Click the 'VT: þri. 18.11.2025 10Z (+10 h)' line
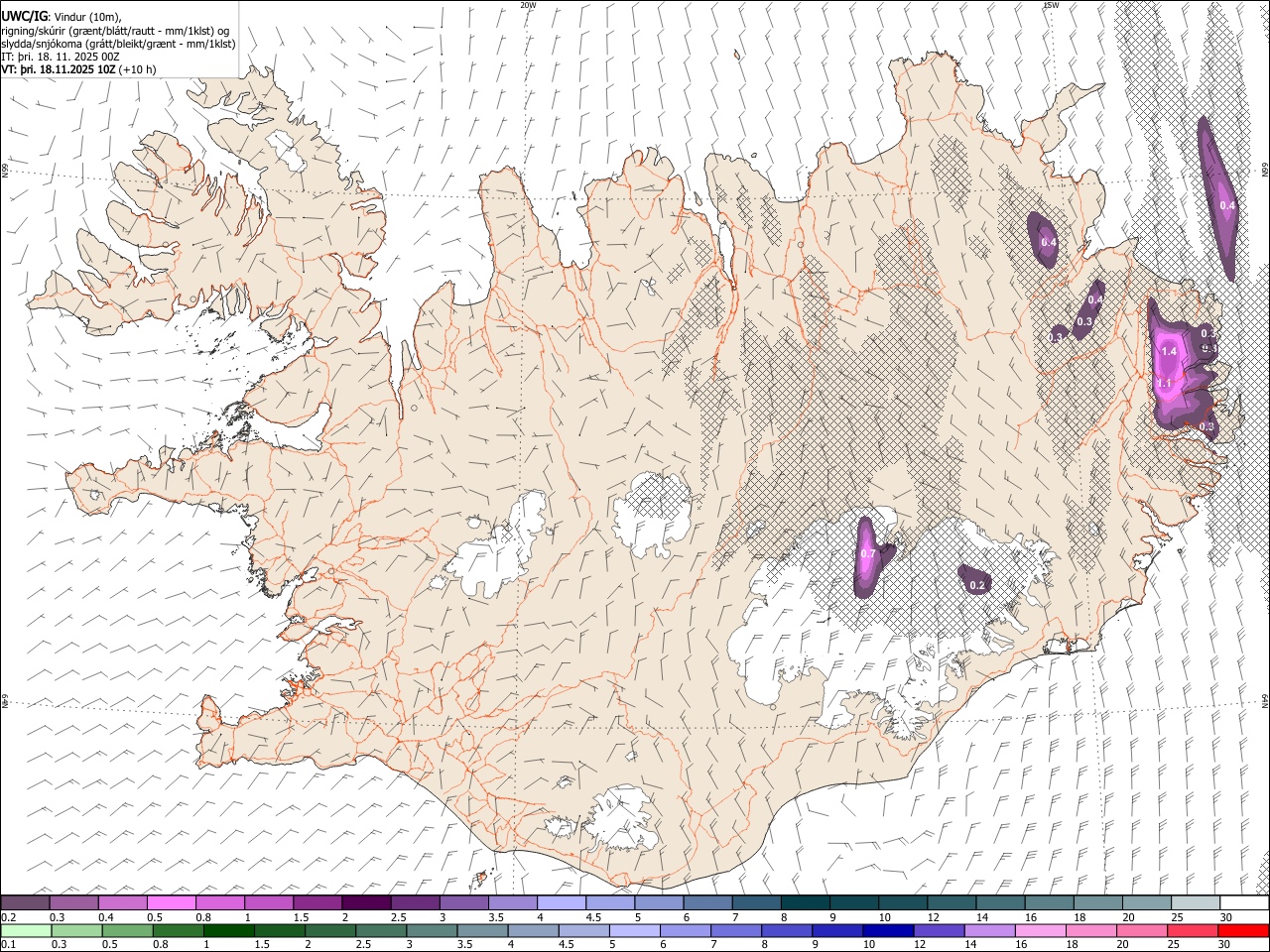1270x952 pixels. [x=78, y=69]
